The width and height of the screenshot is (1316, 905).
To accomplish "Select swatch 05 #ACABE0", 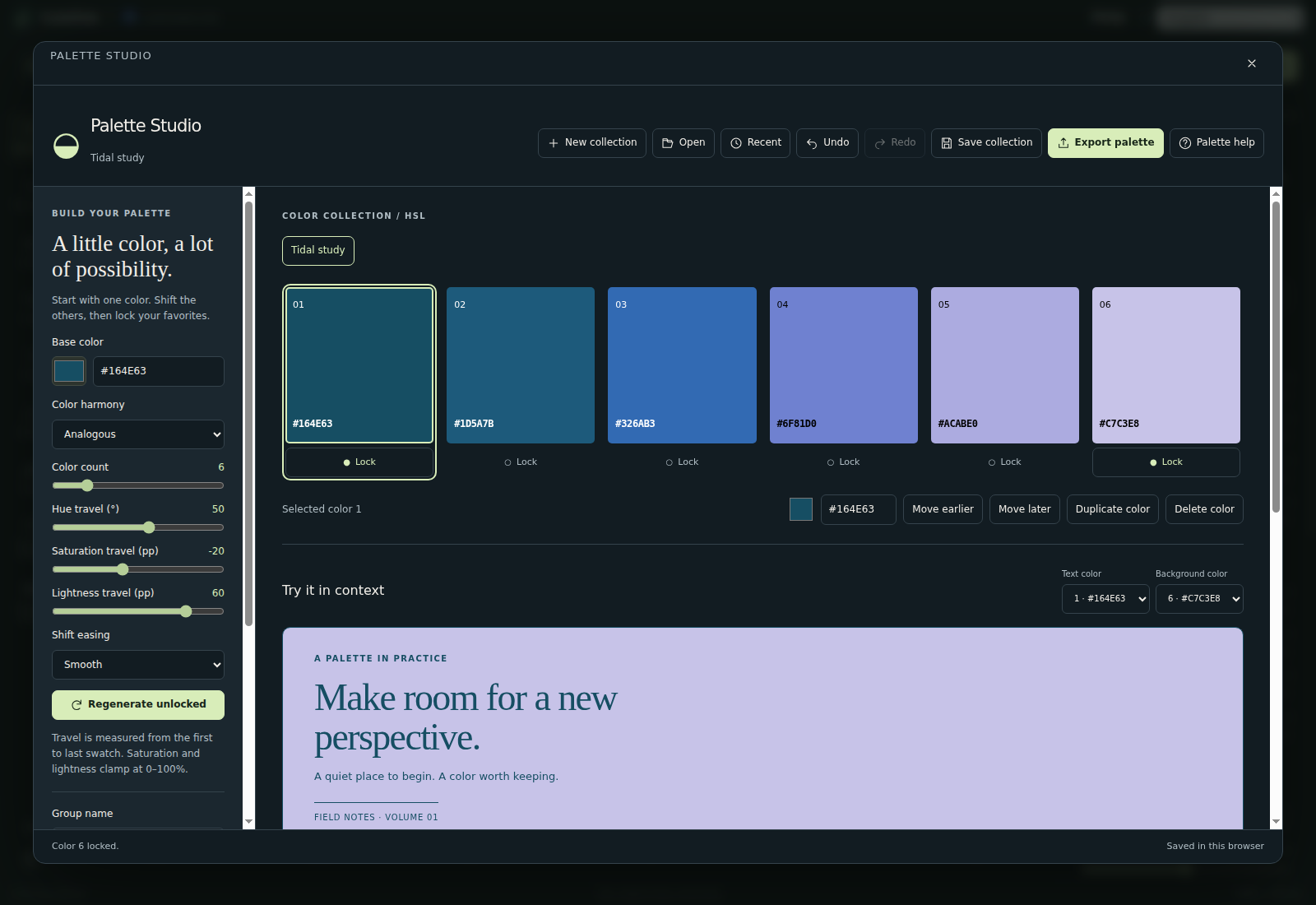I will pos(1004,365).
